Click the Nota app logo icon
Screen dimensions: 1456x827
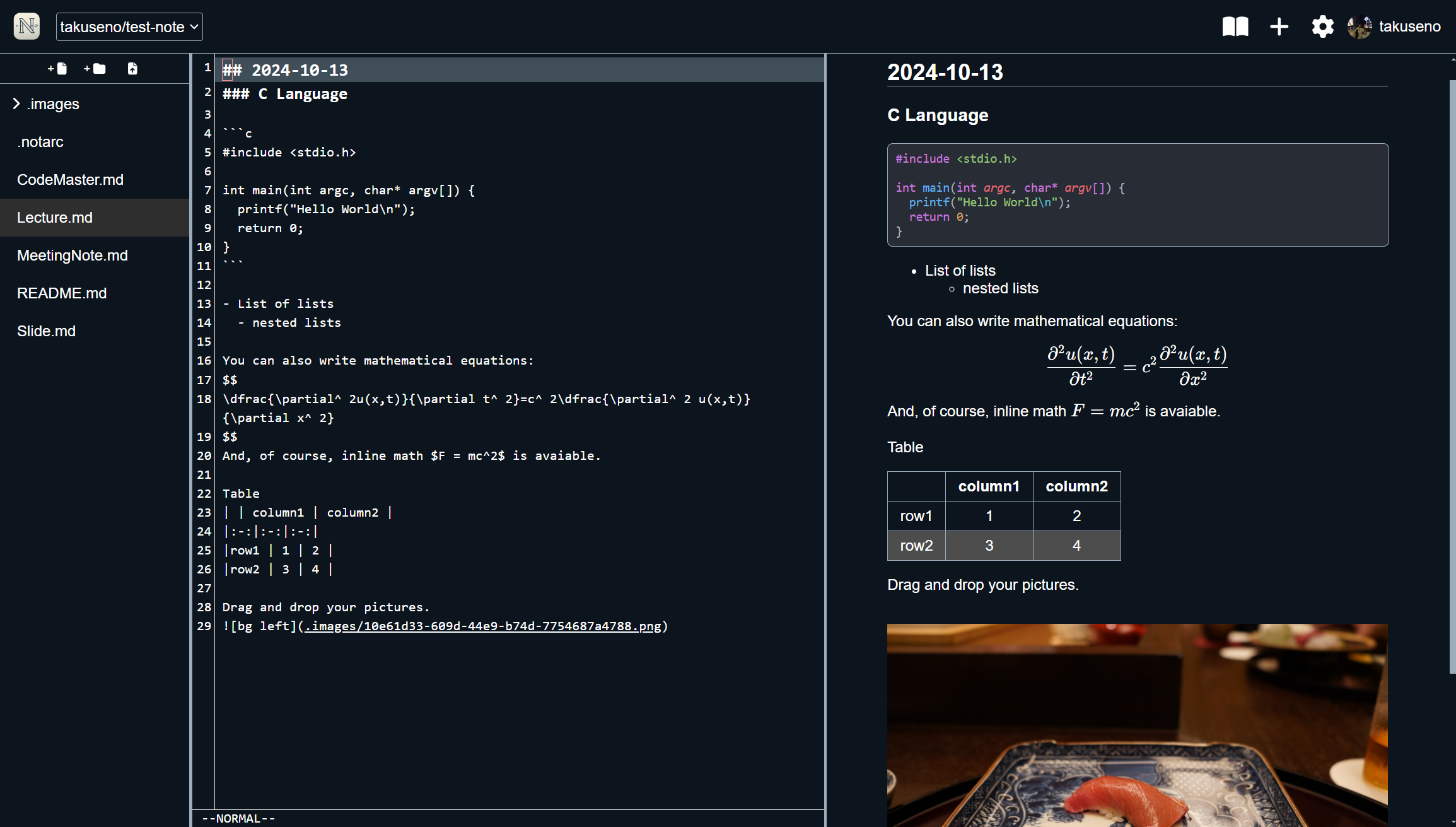tap(26, 26)
